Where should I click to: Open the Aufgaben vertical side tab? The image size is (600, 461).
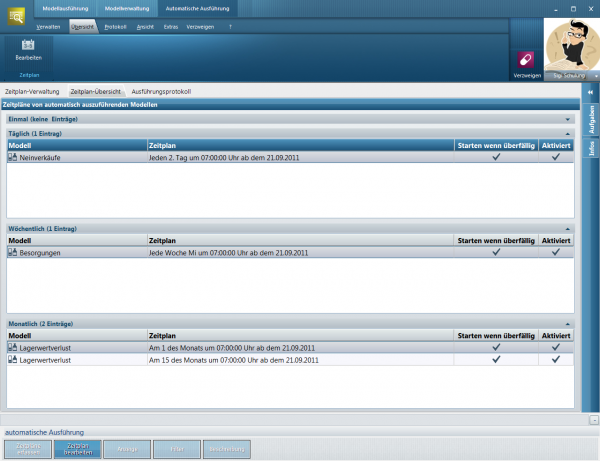click(591, 120)
